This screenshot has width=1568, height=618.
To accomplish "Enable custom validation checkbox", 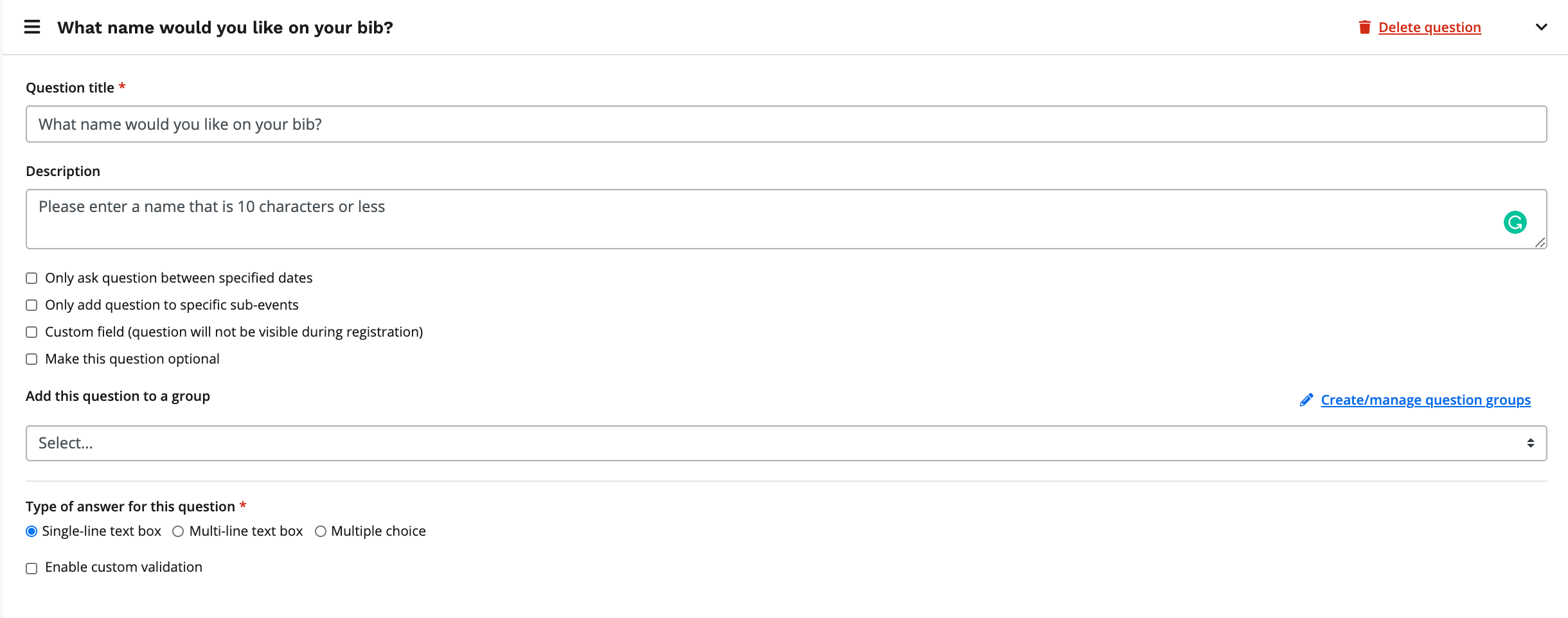I will click(x=31, y=568).
